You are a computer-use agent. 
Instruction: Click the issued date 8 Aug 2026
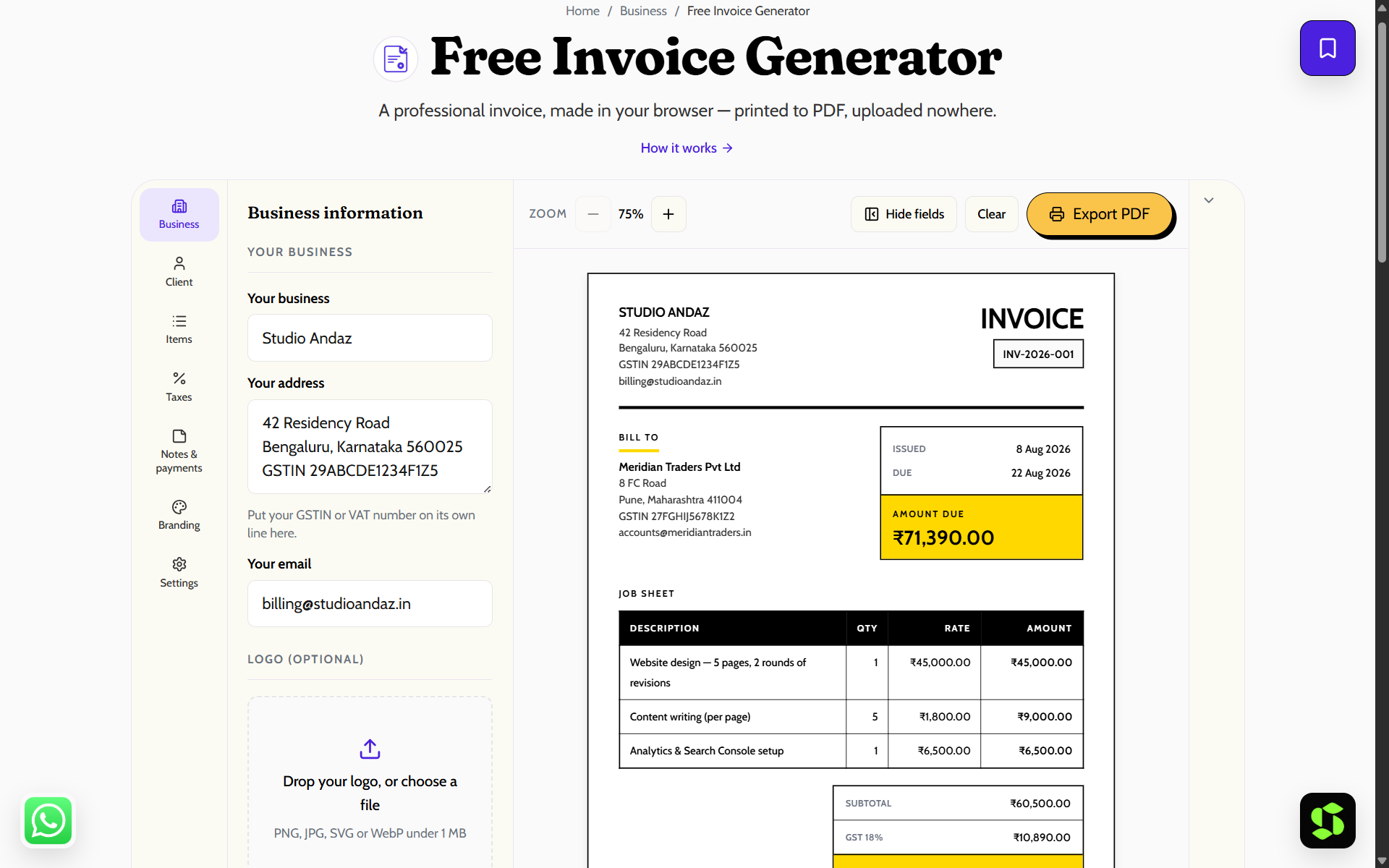pyautogui.click(x=1043, y=449)
